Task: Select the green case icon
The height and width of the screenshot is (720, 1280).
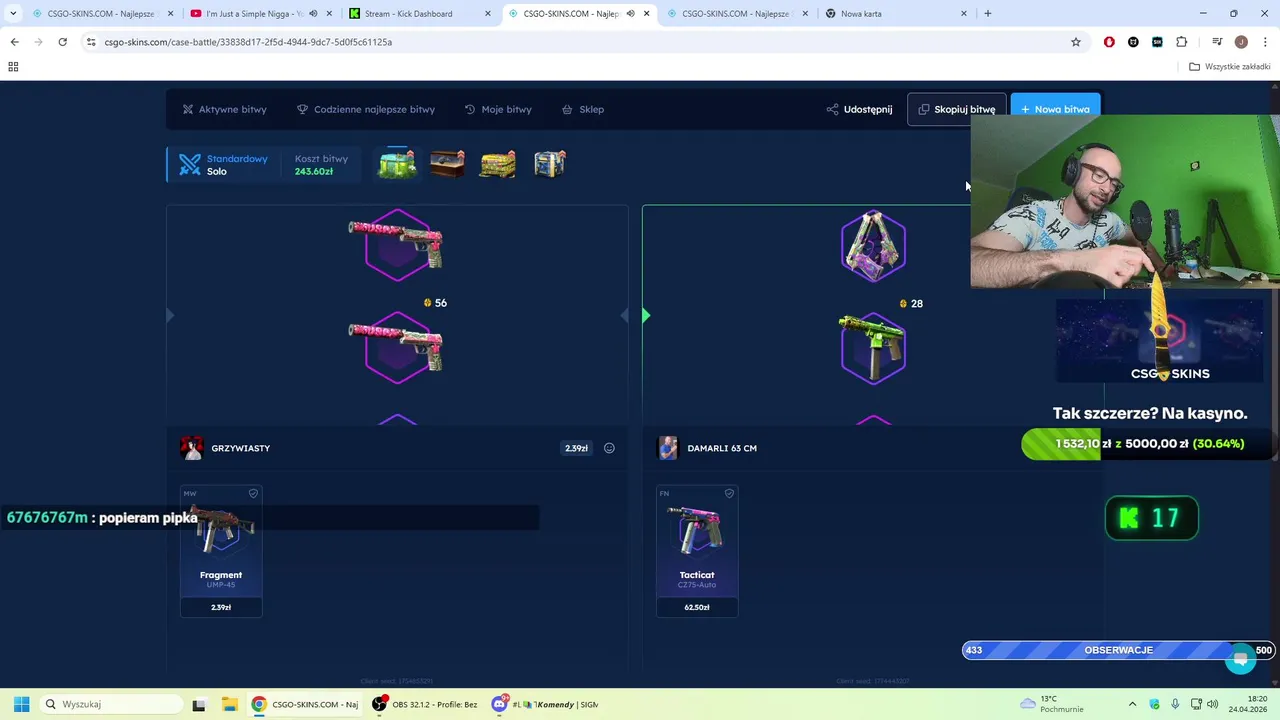Action: point(397,163)
